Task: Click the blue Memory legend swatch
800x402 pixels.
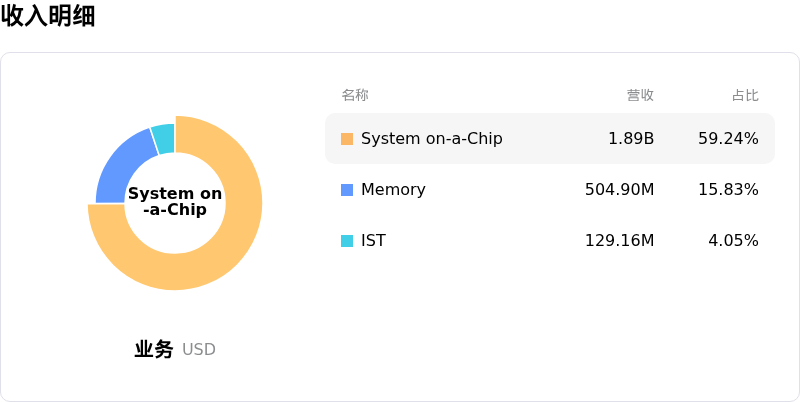Action: click(347, 190)
